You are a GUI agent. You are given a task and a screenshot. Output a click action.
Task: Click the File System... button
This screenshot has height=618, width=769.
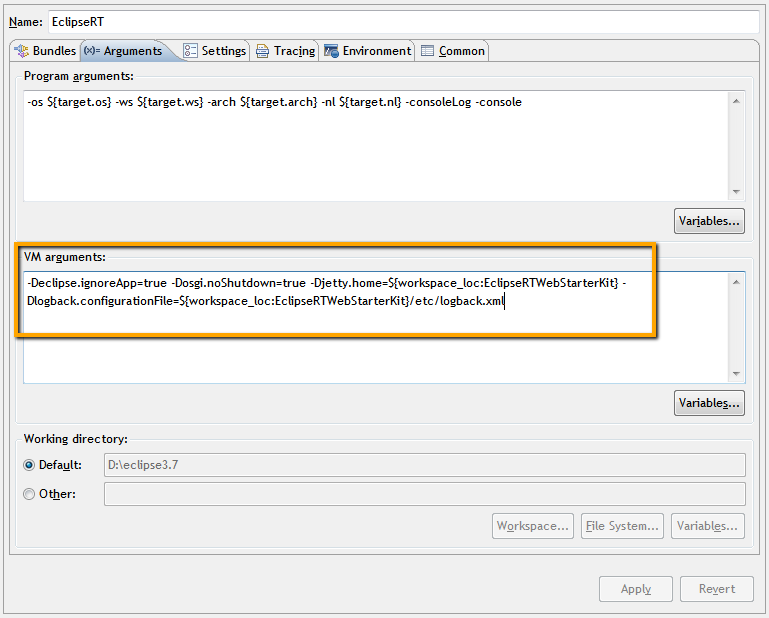(622, 526)
